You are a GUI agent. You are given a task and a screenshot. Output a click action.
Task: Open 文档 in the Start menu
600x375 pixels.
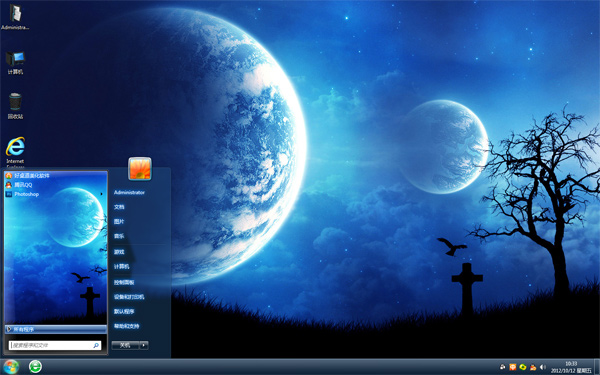tap(119, 207)
